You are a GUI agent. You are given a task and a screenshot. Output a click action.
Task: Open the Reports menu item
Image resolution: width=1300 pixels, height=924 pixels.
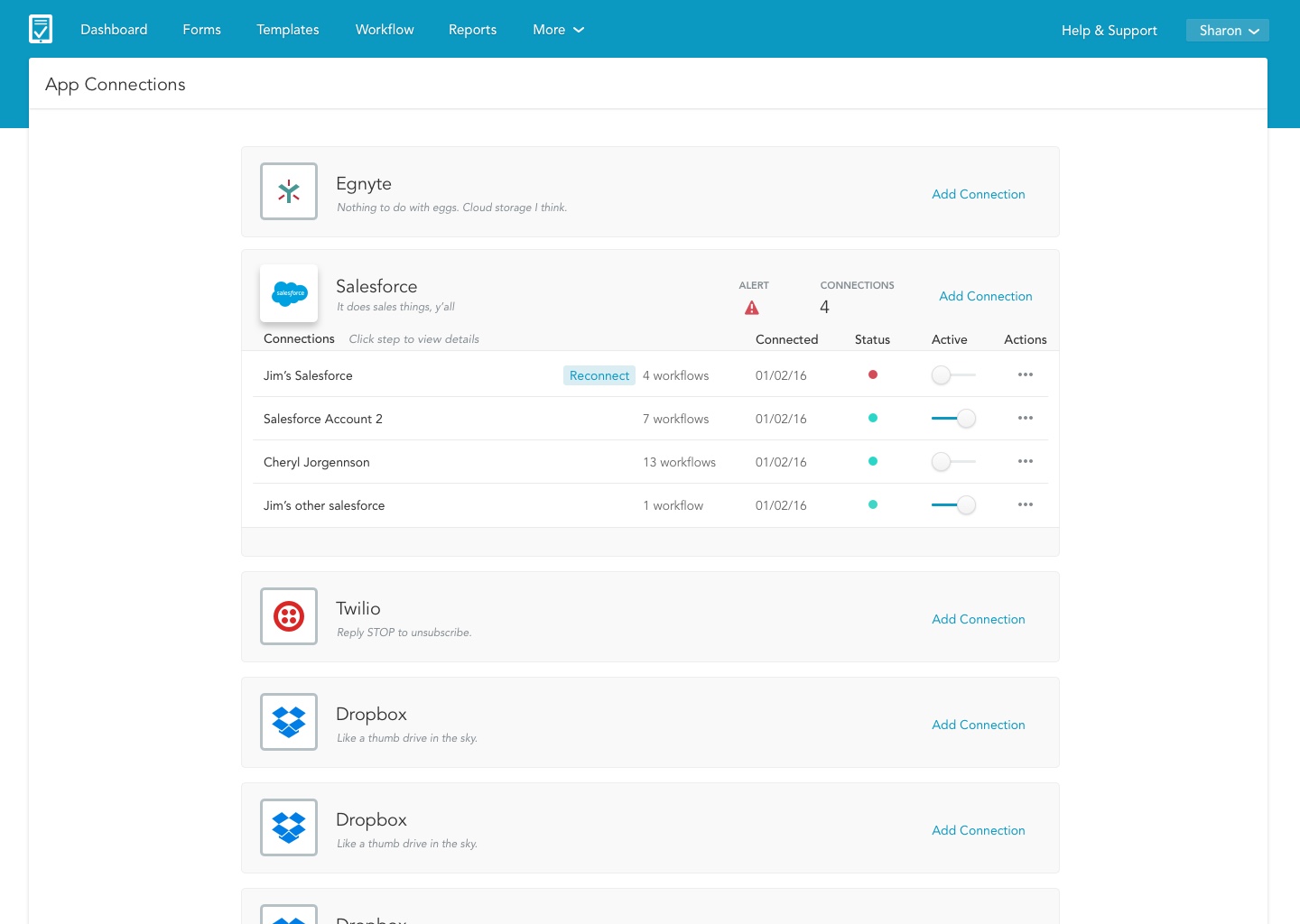click(472, 30)
